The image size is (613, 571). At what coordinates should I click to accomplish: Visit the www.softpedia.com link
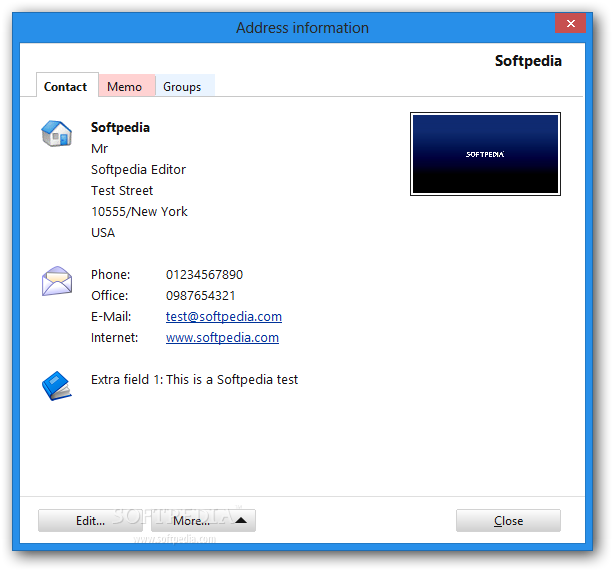point(222,338)
